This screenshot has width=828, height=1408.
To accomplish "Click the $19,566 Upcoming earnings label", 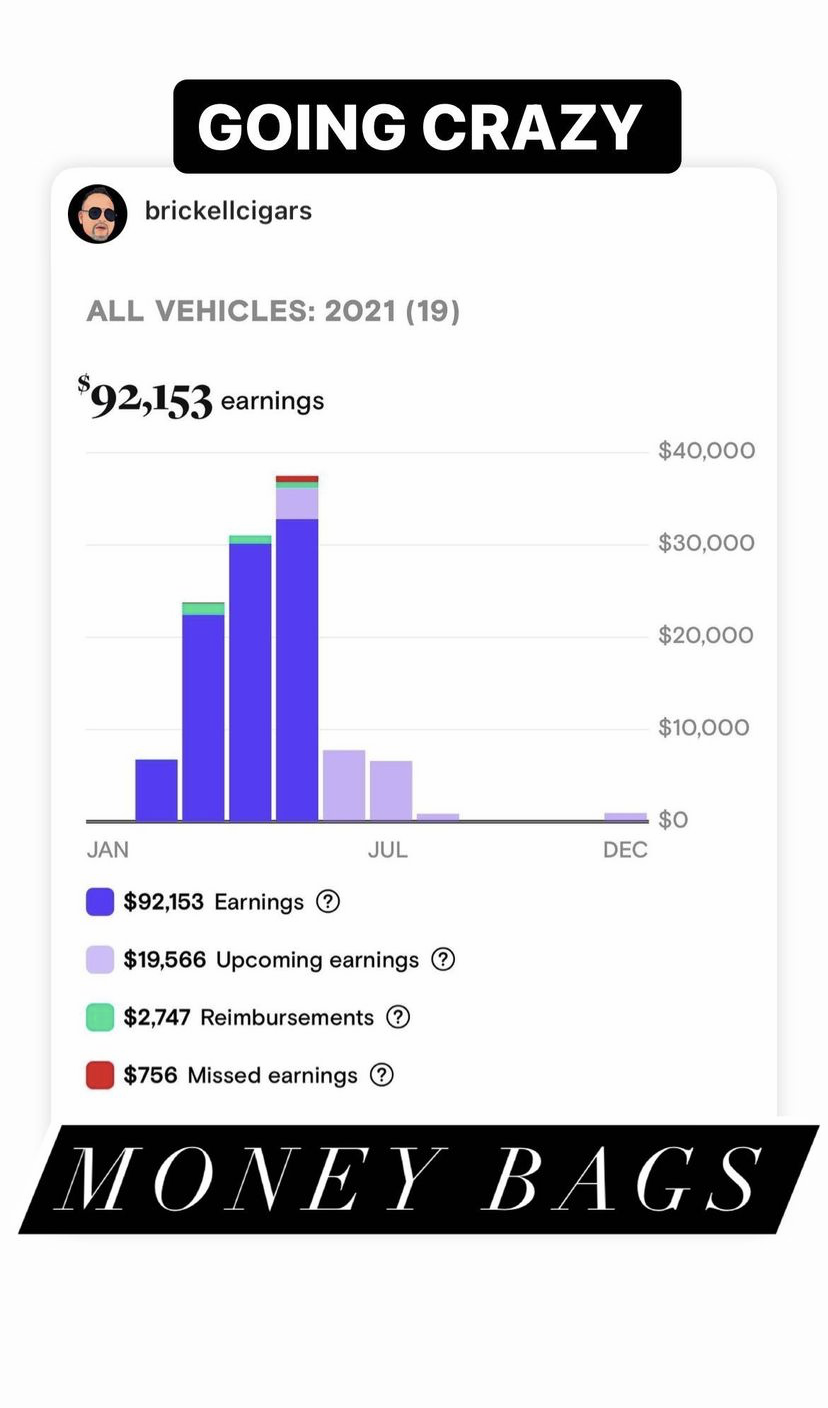I will [x=271, y=960].
